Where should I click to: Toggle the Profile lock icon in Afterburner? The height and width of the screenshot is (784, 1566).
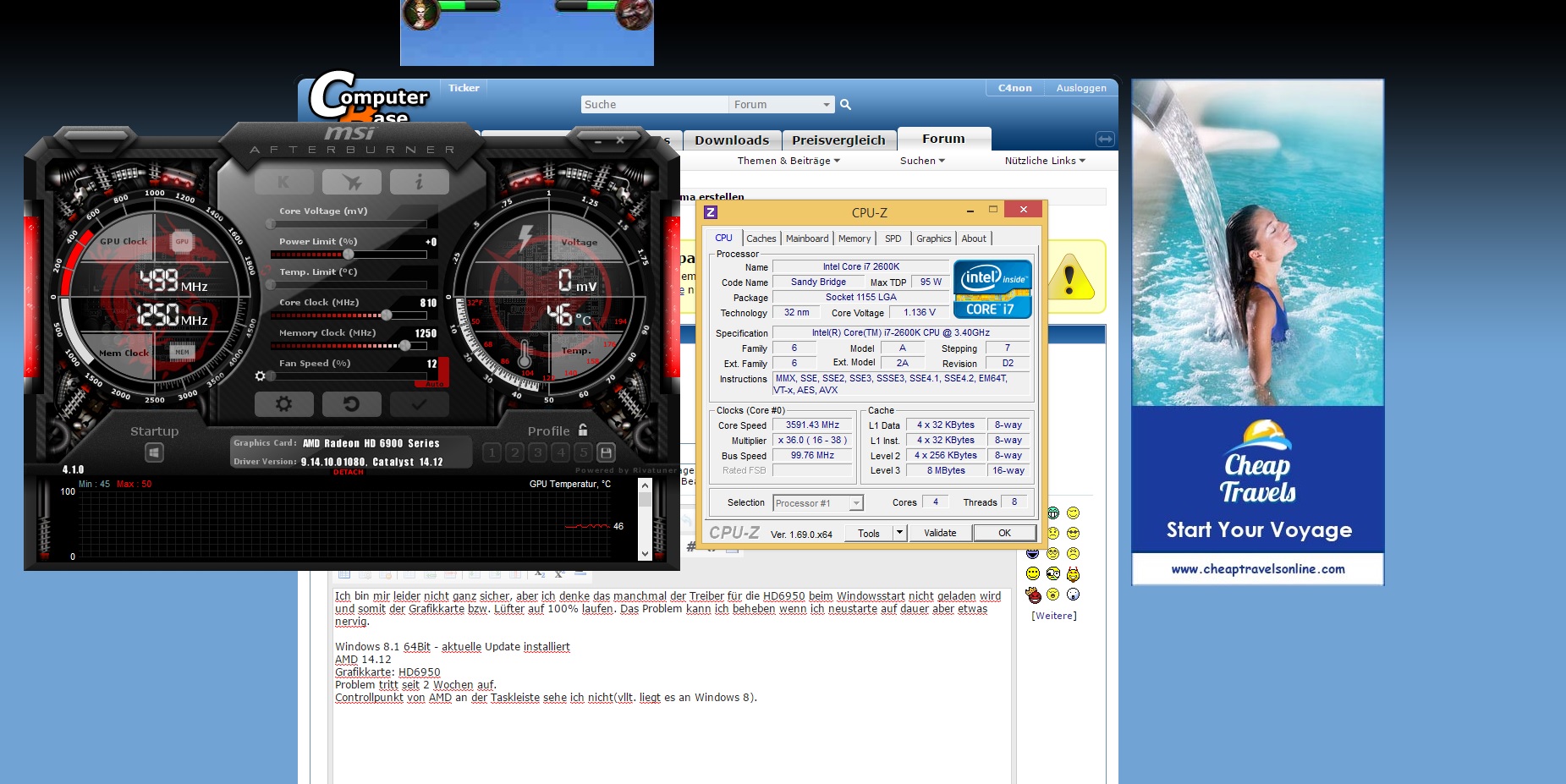(x=583, y=430)
